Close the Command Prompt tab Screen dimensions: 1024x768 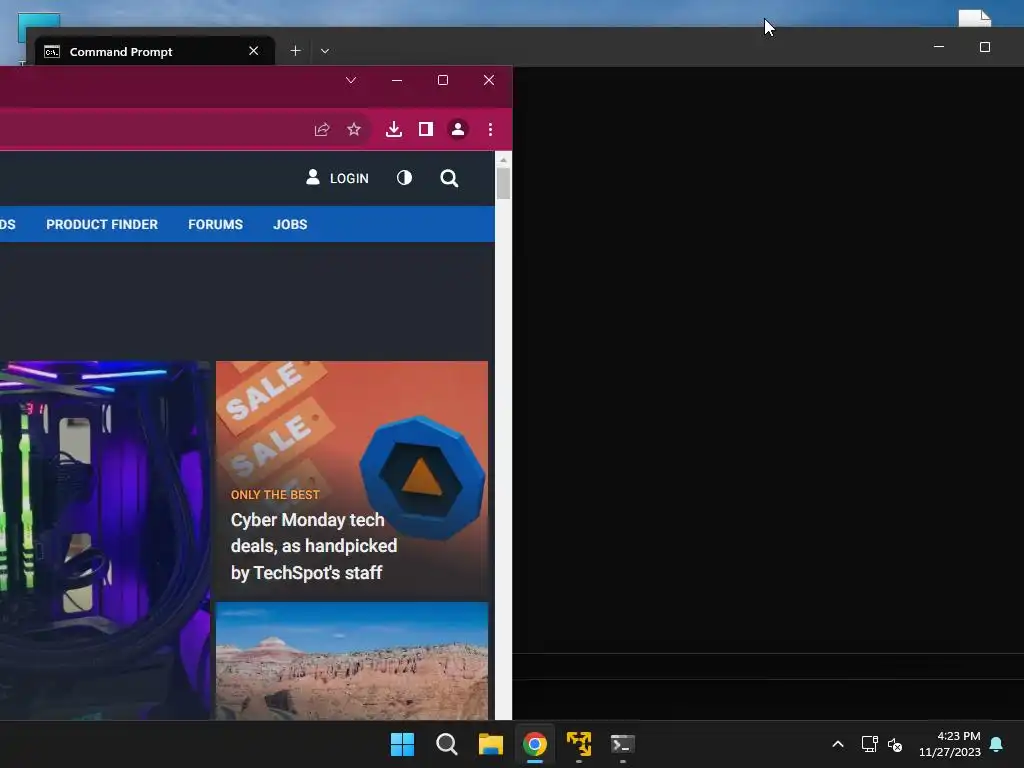253,51
